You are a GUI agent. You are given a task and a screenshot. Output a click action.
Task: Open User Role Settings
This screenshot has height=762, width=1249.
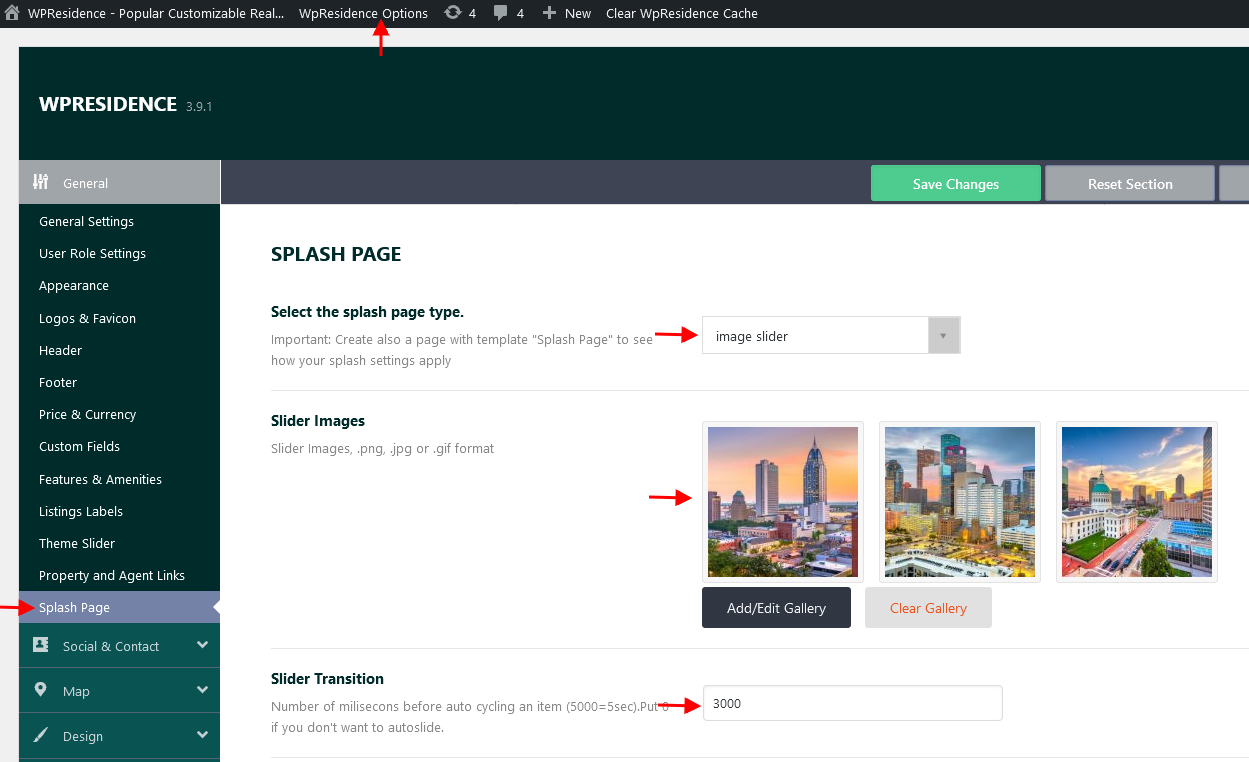pos(92,253)
